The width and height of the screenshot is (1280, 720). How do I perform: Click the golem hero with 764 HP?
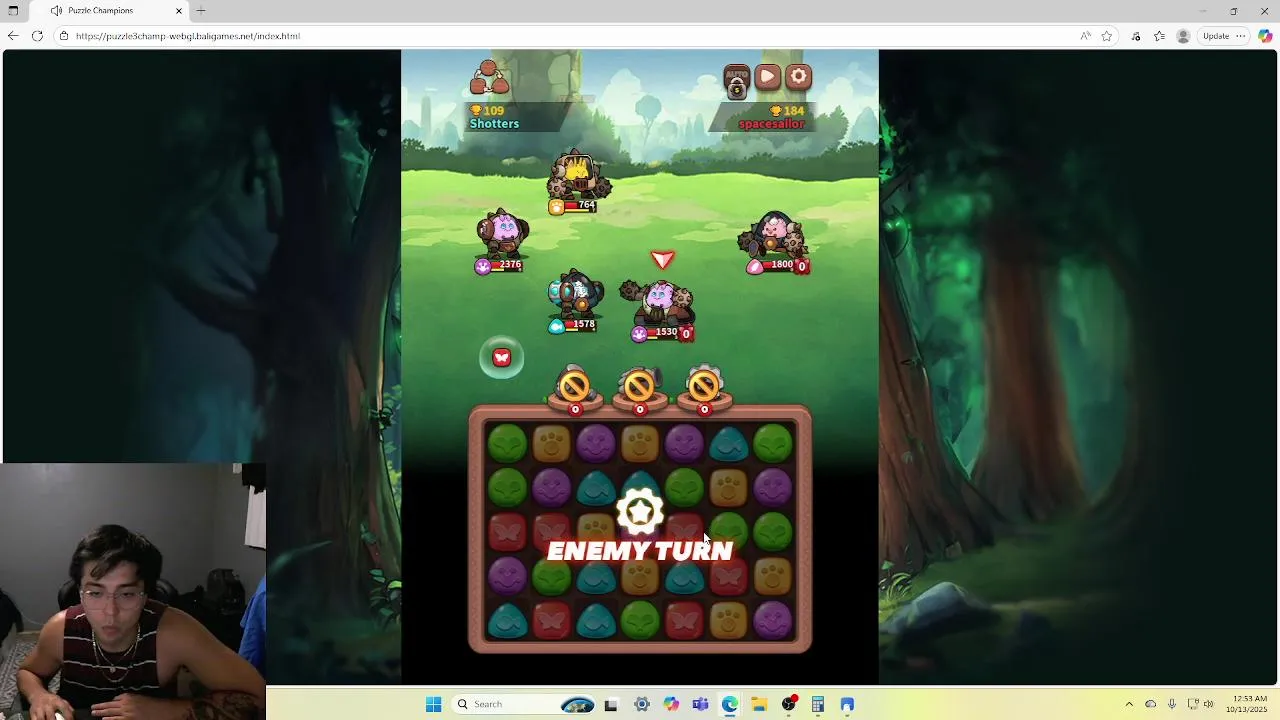click(578, 175)
